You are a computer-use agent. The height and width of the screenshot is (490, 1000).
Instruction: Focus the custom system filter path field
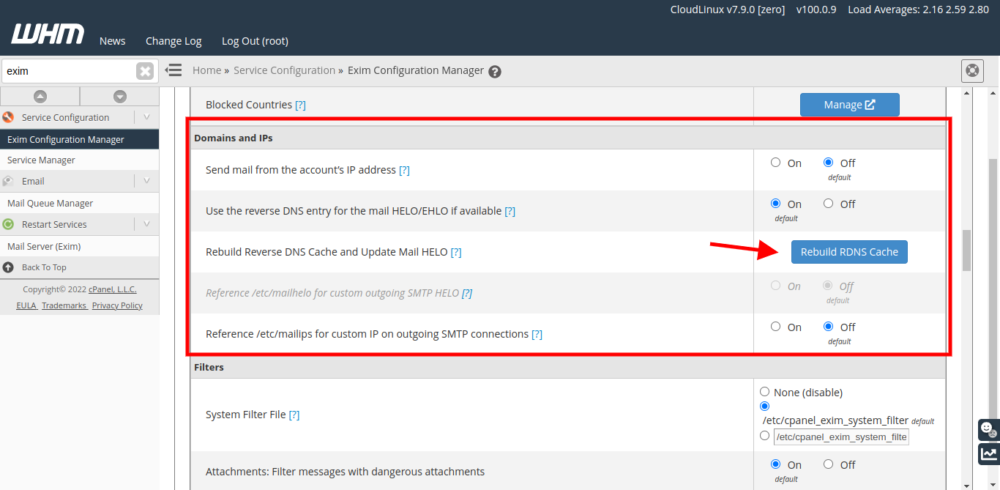[841, 437]
